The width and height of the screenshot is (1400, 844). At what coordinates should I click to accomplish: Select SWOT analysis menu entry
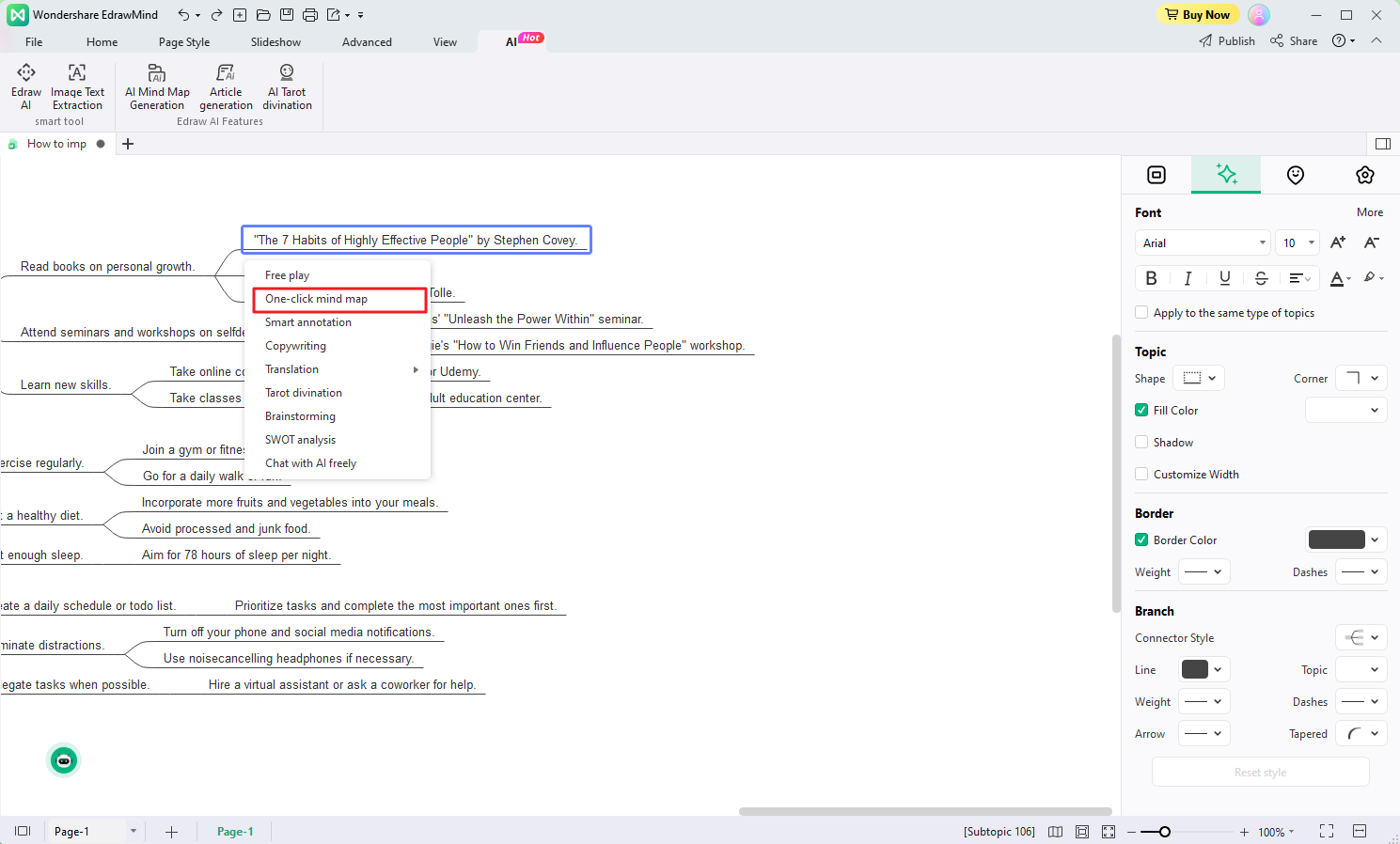click(x=338, y=440)
